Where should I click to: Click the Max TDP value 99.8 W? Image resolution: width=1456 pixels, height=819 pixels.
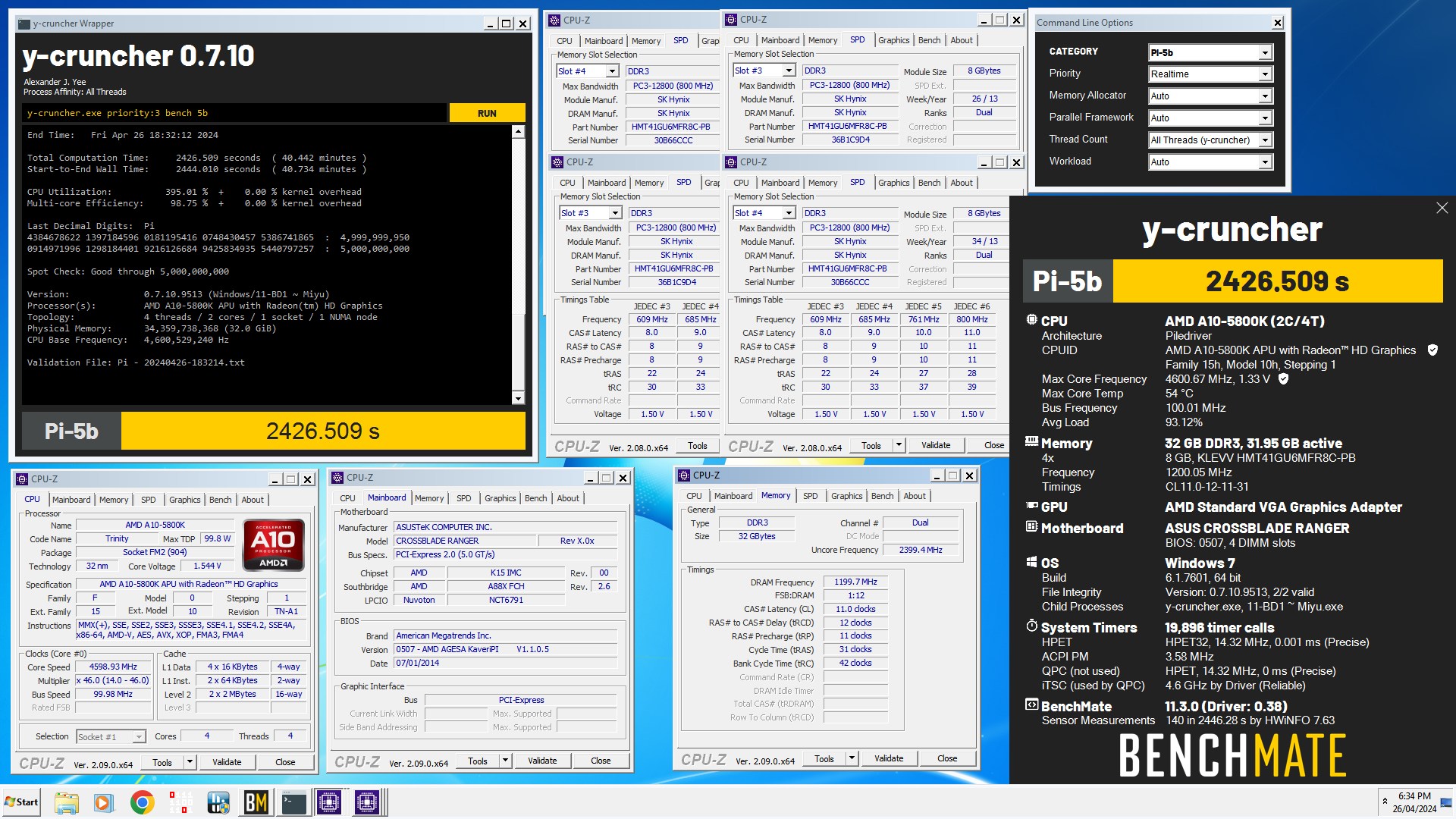pyautogui.click(x=218, y=538)
